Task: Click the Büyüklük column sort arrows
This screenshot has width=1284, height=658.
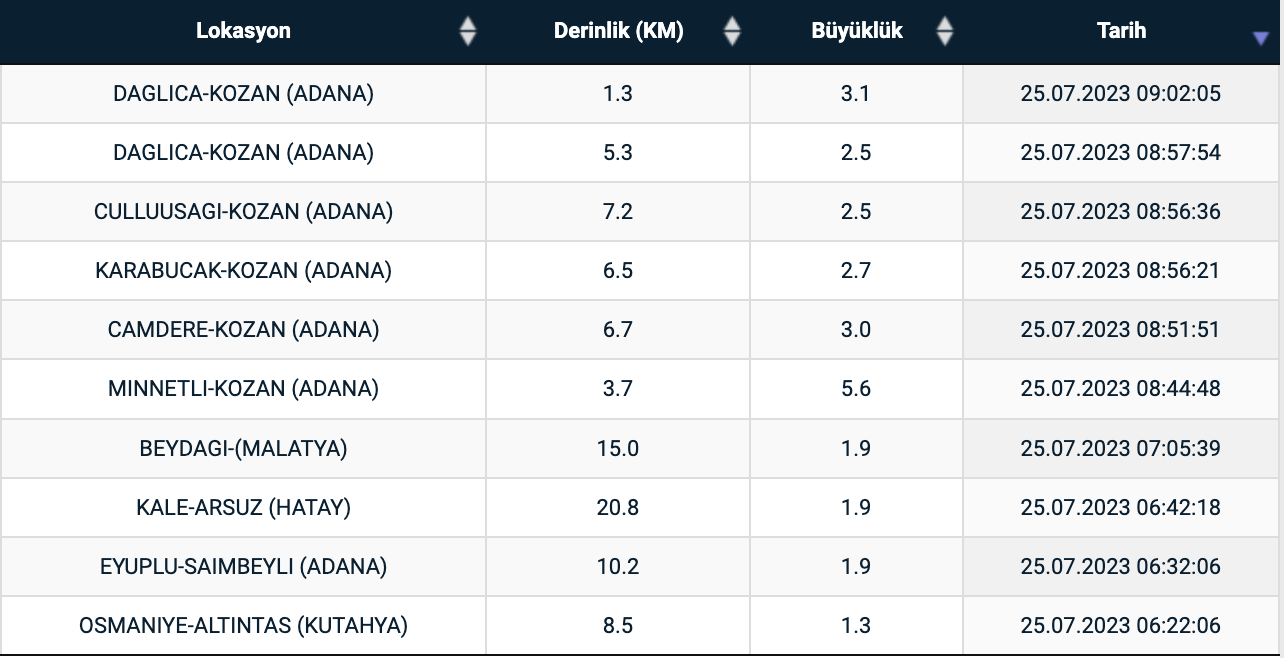Action: coord(945,31)
